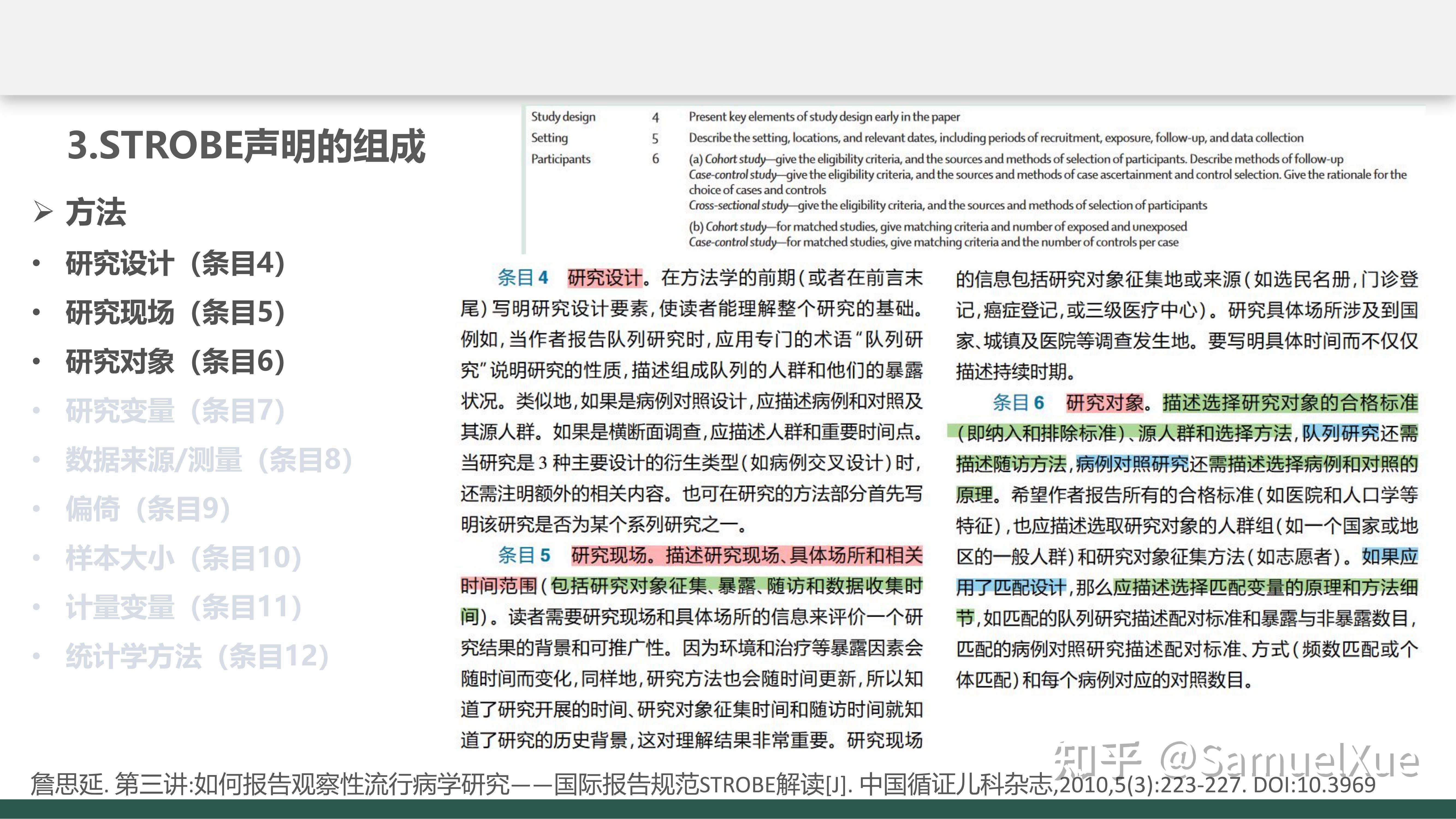Click item number 5 in the table
The image size is (1456, 819).
coord(656,138)
